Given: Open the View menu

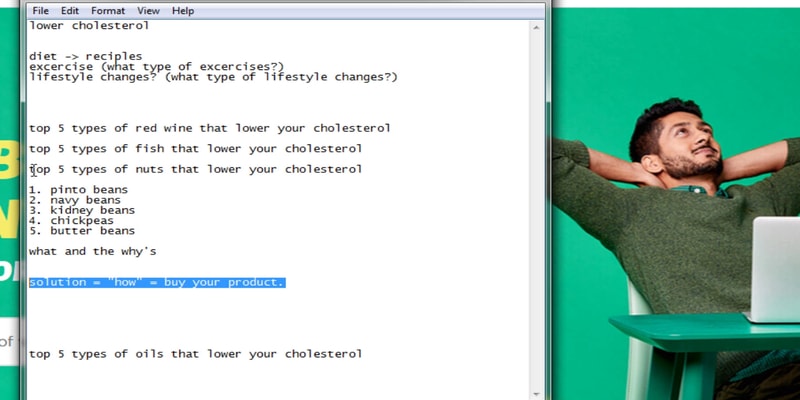Looking at the screenshot, I should (x=148, y=11).
